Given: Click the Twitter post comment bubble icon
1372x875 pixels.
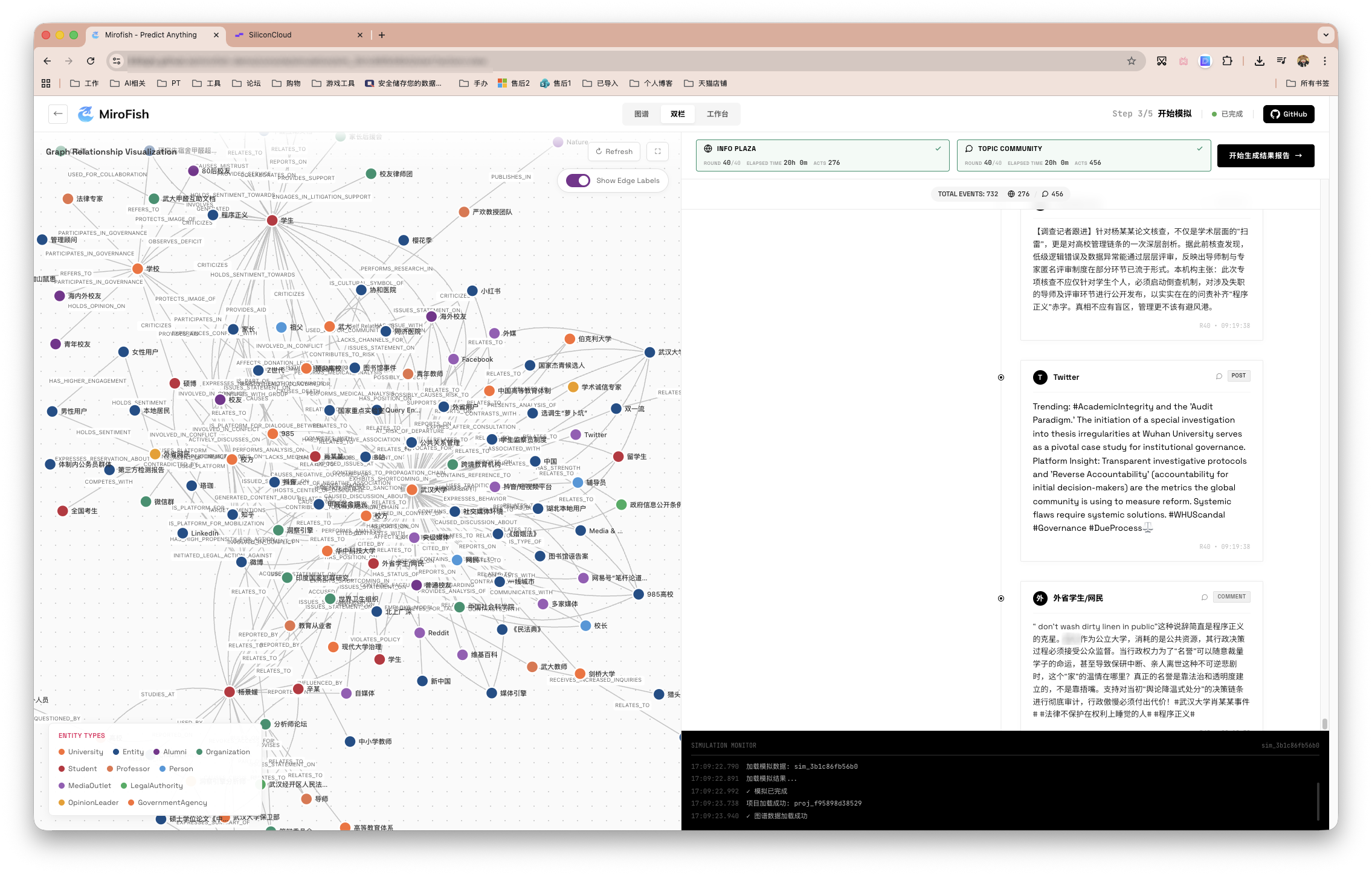Looking at the screenshot, I should tap(1219, 376).
